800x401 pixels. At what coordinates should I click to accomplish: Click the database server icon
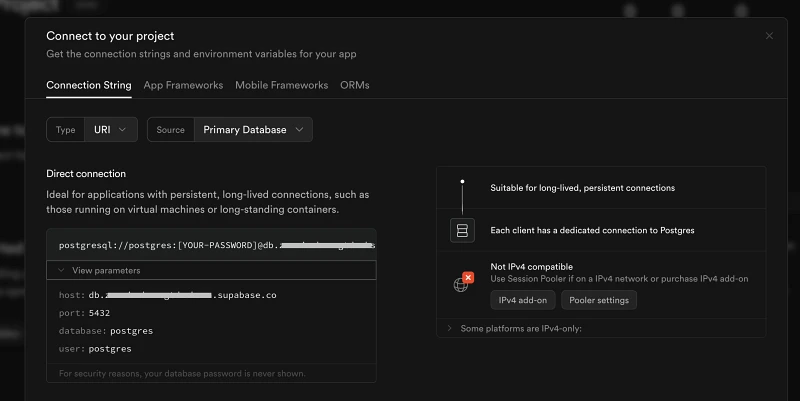[462, 230]
